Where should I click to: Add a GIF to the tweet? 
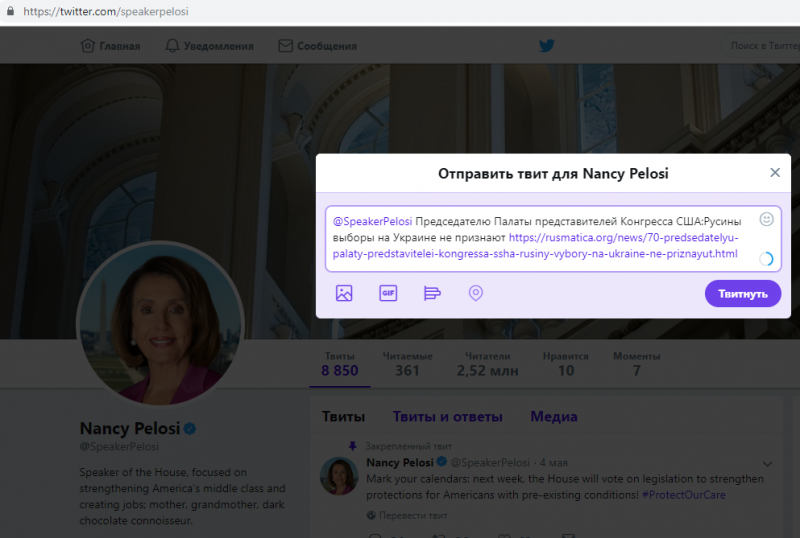tap(388, 293)
